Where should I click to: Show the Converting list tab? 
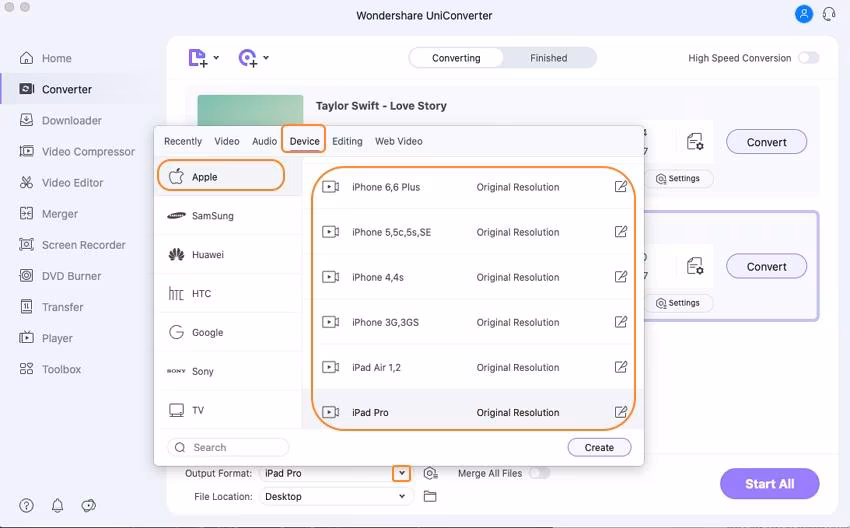tap(456, 58)
